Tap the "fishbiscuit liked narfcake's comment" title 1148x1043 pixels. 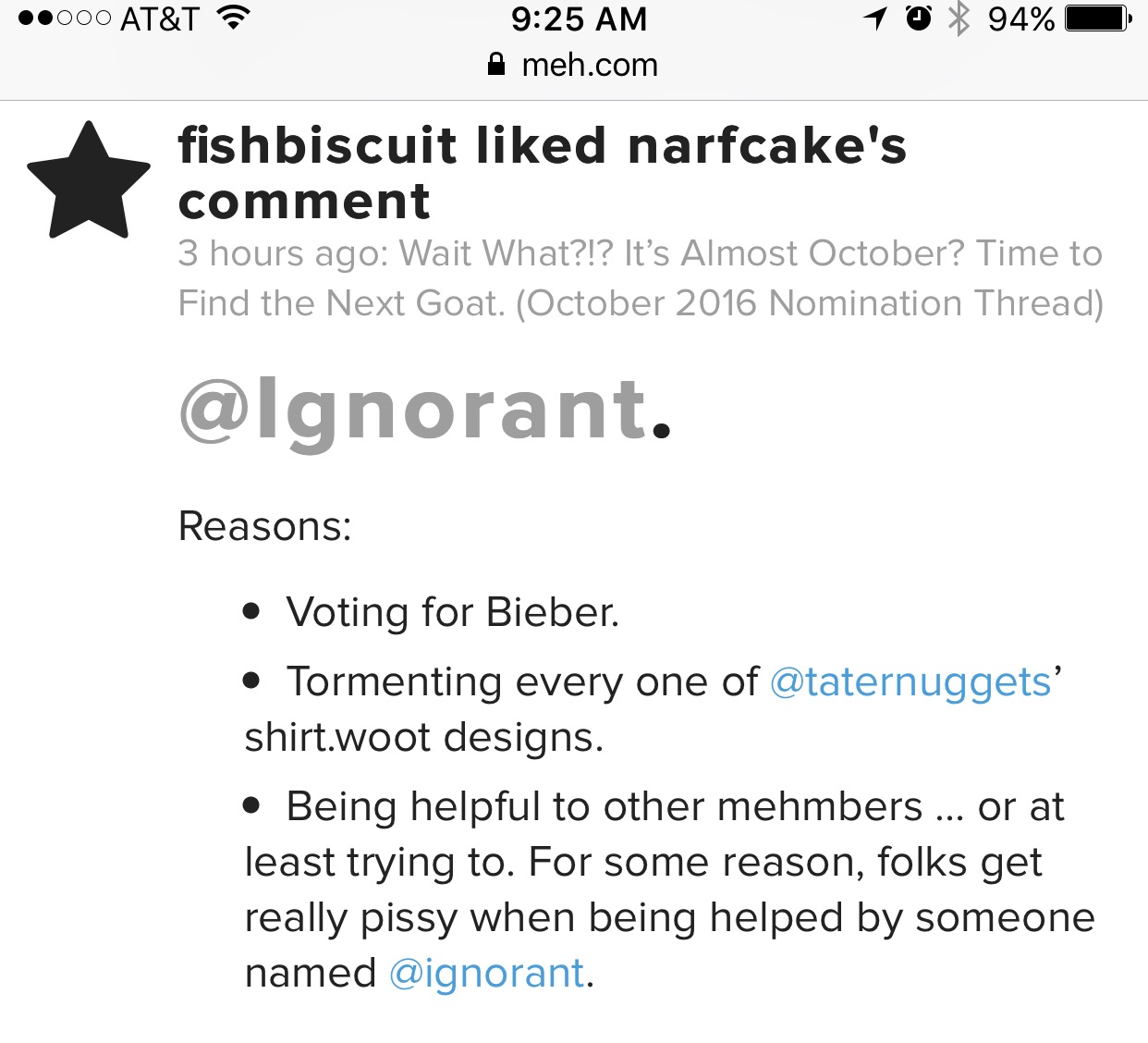tap(543, 174)
